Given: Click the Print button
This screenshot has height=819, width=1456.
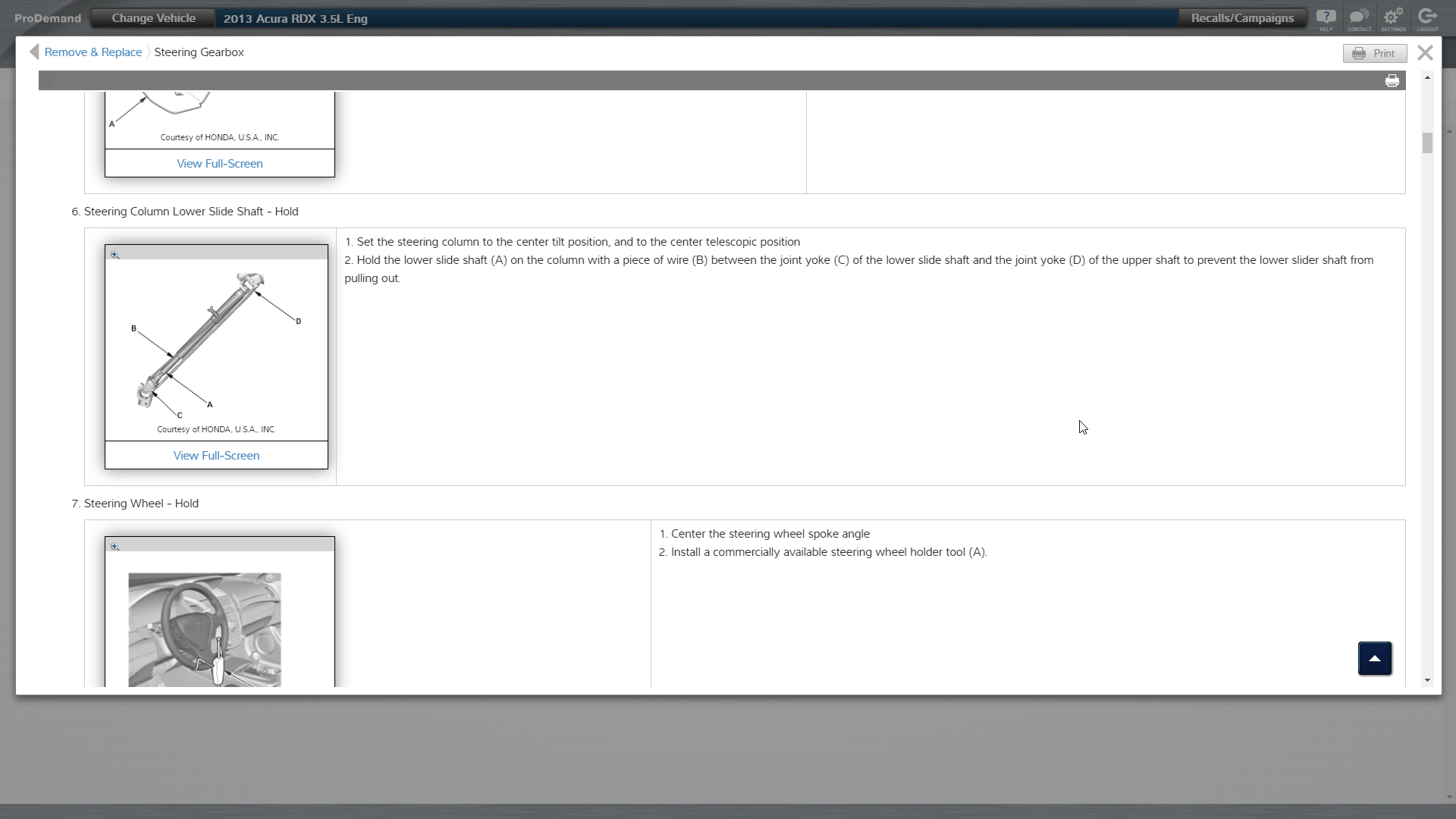Looking at the screenshot, I should [1375, 53].
